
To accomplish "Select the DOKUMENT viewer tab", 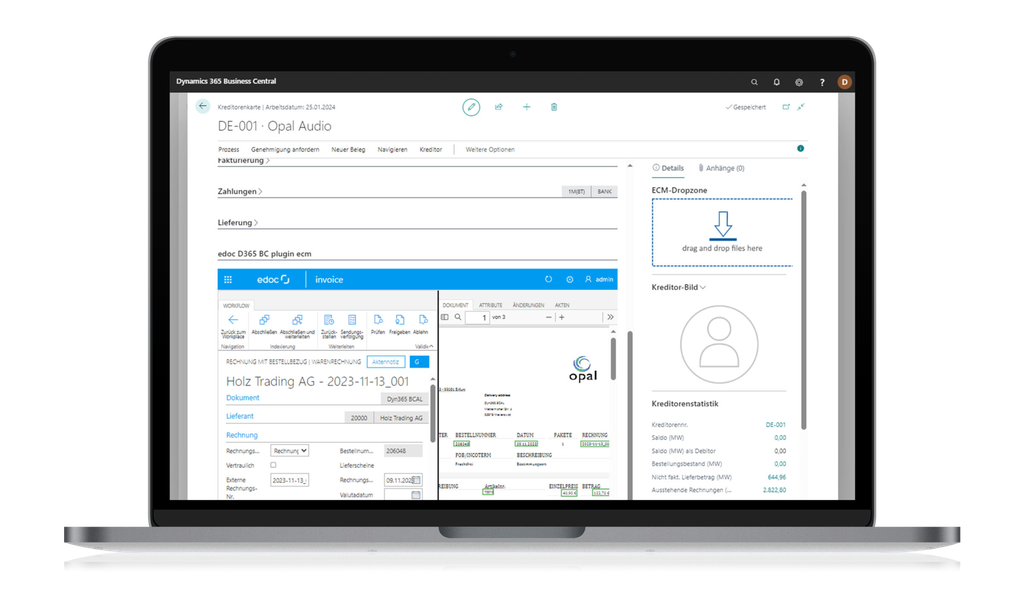I will click(455, 305).
